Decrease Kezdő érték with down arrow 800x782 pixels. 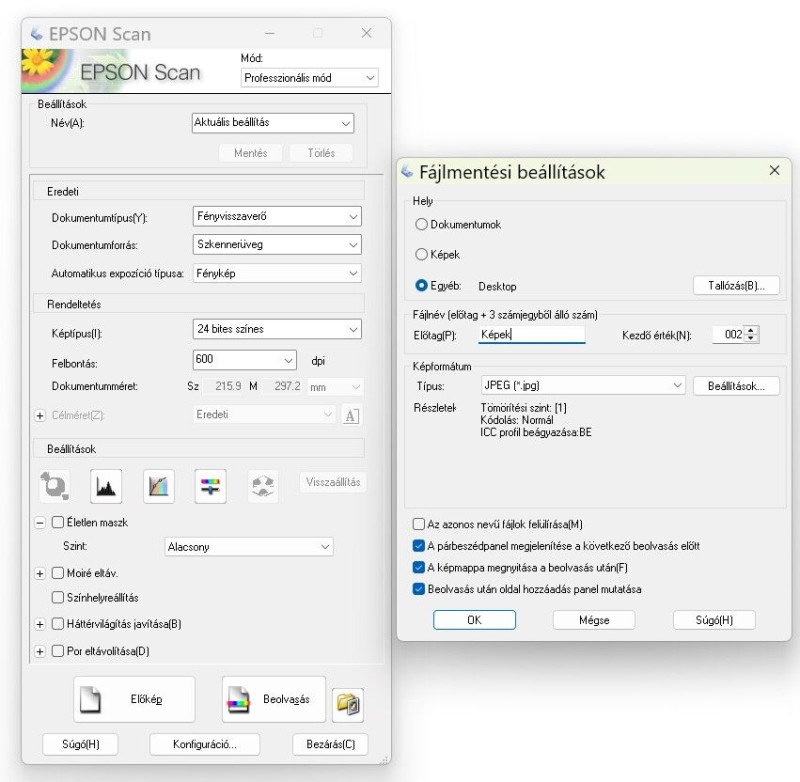click(x=751, y=339)
